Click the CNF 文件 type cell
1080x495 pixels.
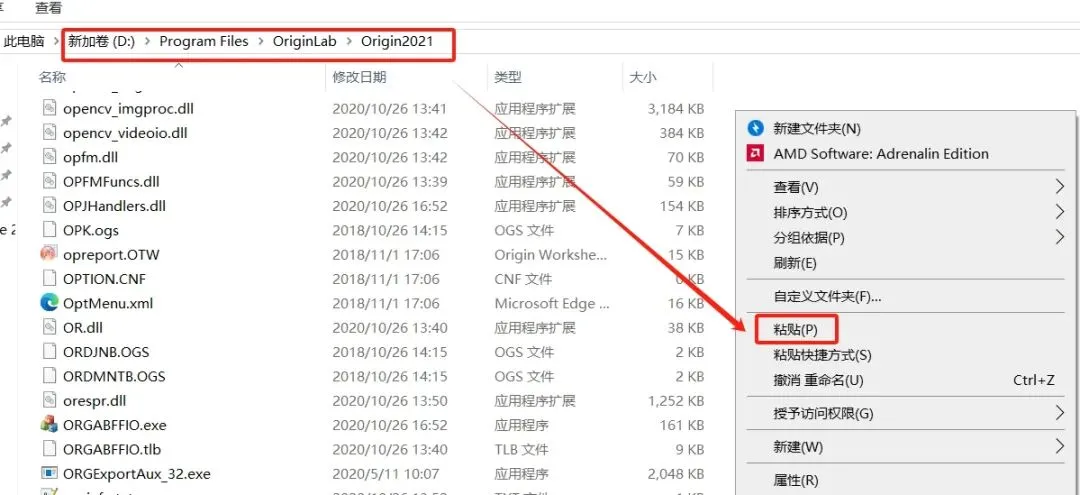tap(522, 279)
